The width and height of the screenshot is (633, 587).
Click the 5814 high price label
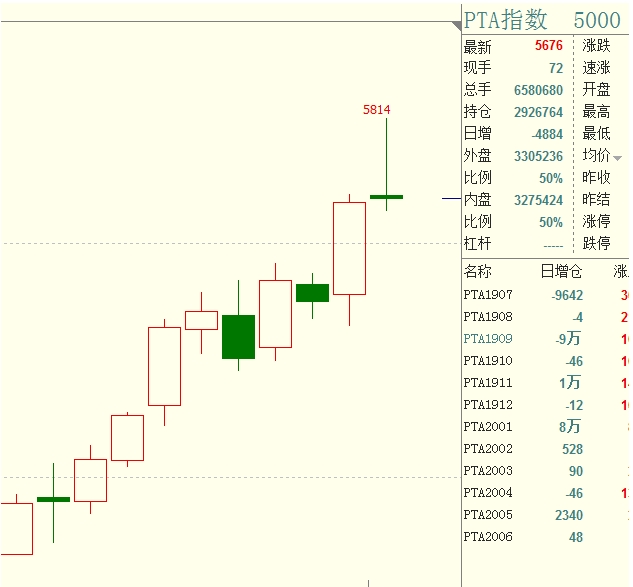click(376, 110)
